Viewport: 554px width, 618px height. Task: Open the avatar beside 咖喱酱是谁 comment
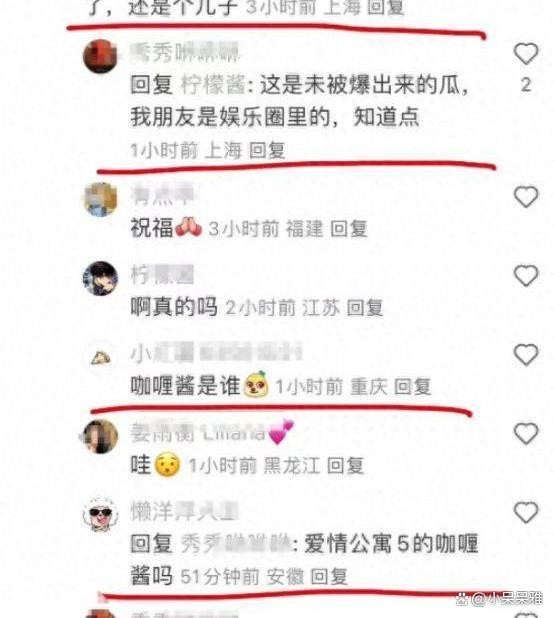(x=100, y=357)
